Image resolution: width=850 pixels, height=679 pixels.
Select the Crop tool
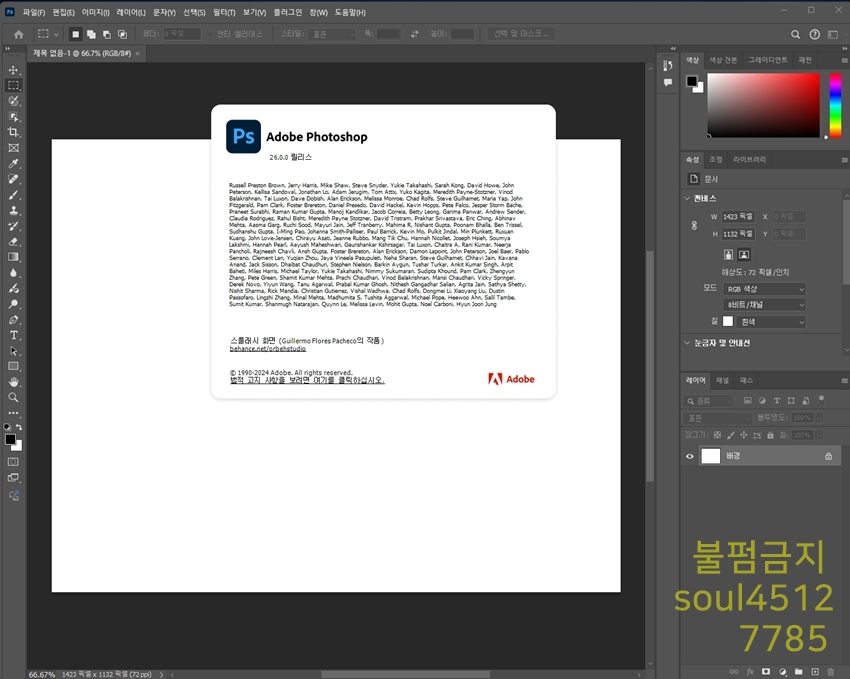click(x=14, y=132)
